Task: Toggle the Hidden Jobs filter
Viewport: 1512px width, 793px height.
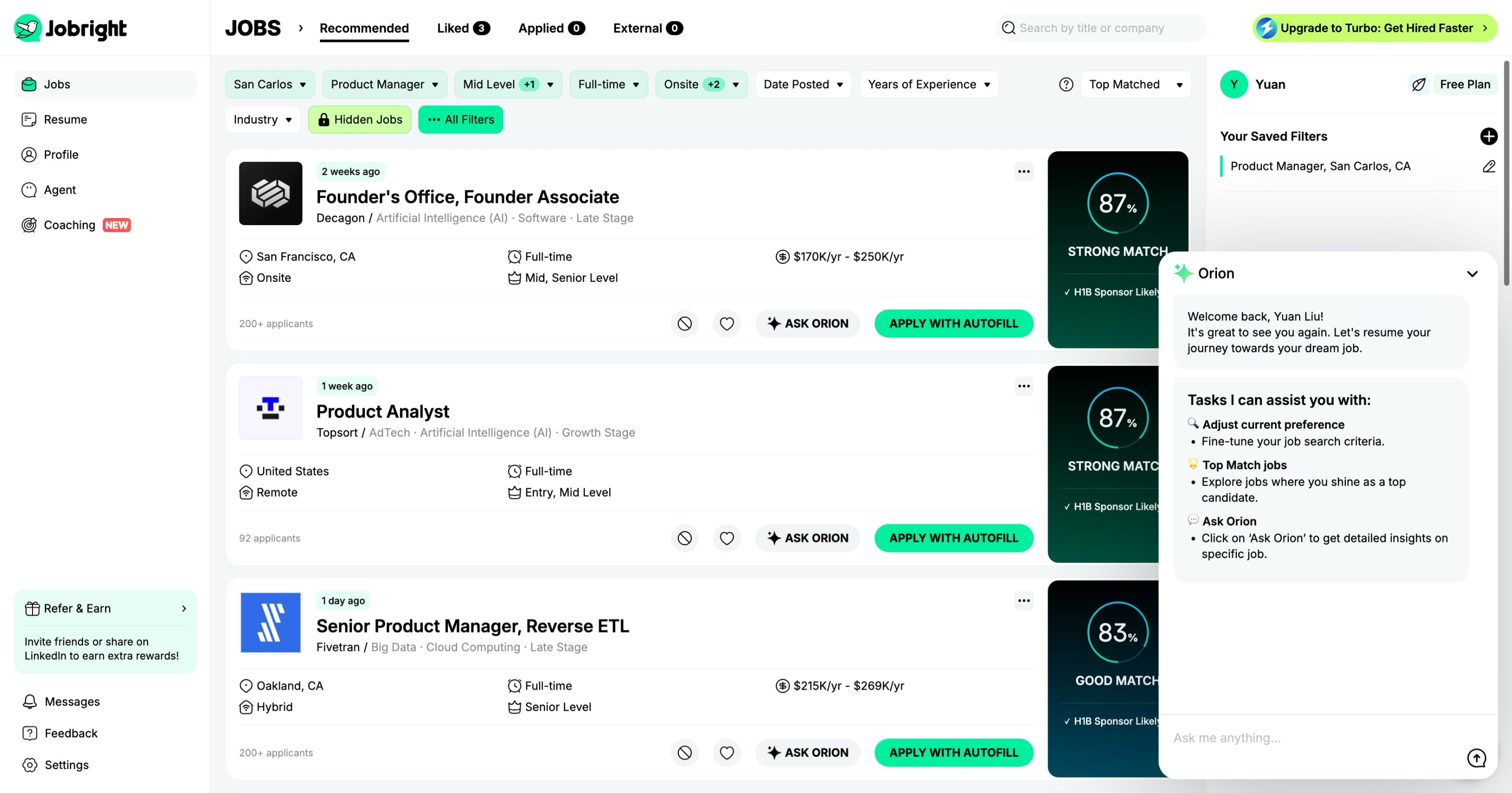Action: point(360,120)
